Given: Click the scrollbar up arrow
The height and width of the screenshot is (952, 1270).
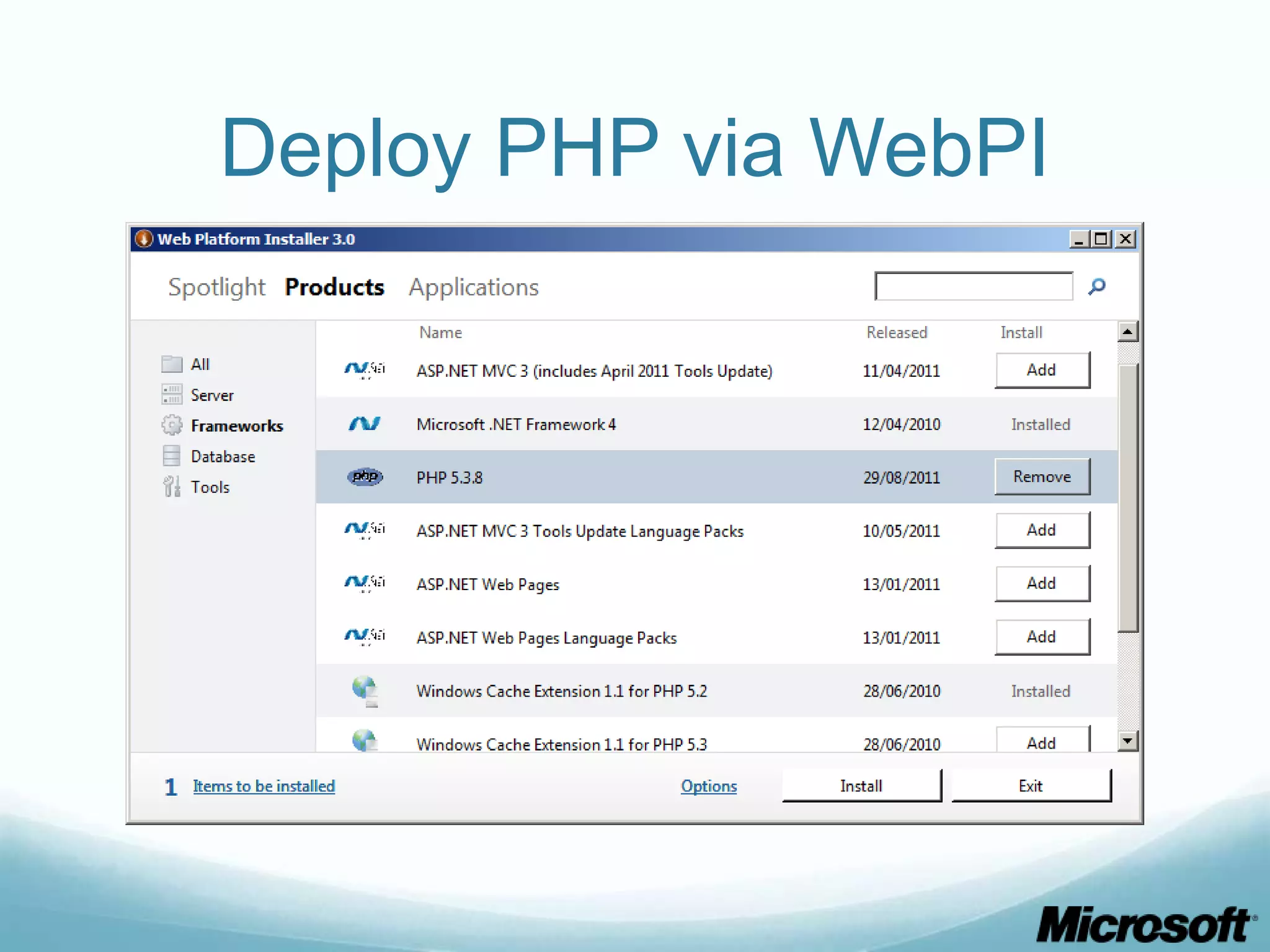Looking at the screenshot, I should 1128,332.
